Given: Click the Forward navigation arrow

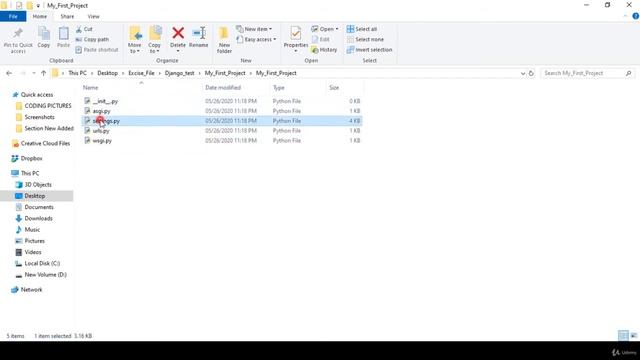Looking at the screenshot, I should [22, 73].
